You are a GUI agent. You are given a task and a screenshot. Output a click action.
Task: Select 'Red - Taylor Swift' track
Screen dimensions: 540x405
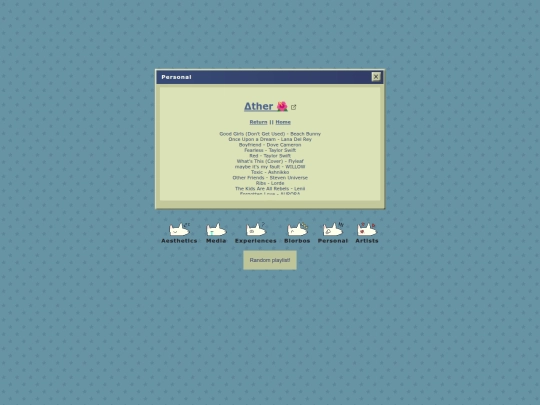[270, 156]
